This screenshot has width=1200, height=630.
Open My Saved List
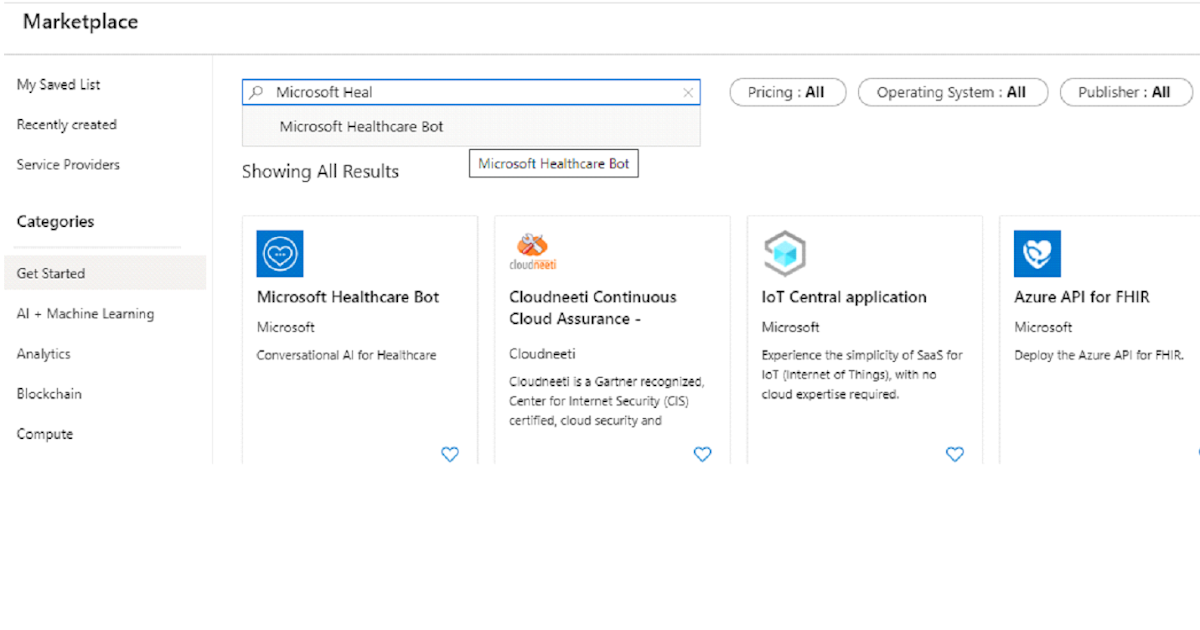59,85
